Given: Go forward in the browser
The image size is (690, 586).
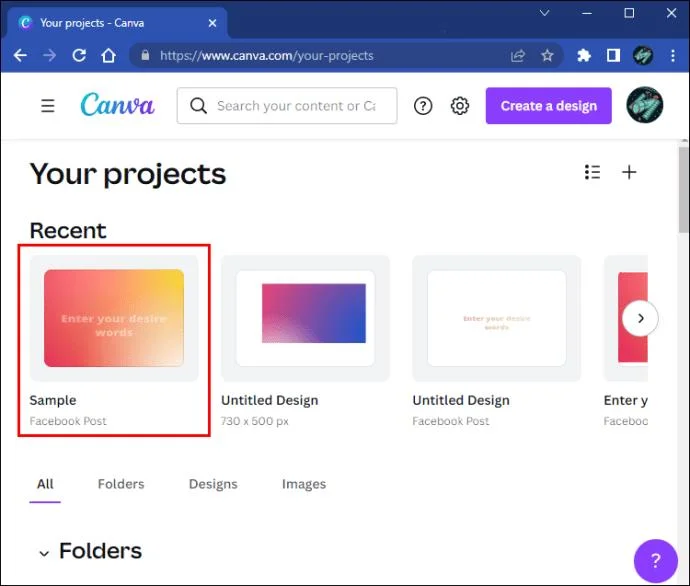Looking at the screenshot, I should 49,55.
